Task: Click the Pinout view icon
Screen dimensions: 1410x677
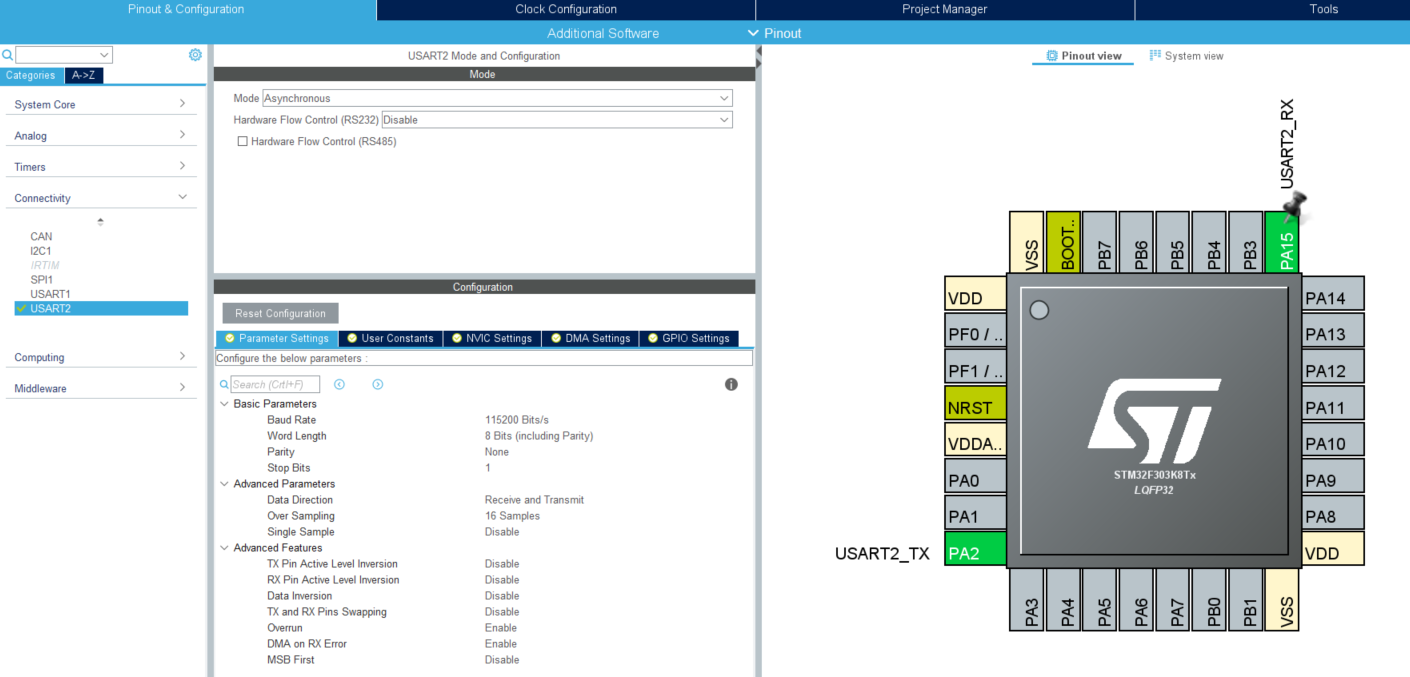Action: point(1052,56)
